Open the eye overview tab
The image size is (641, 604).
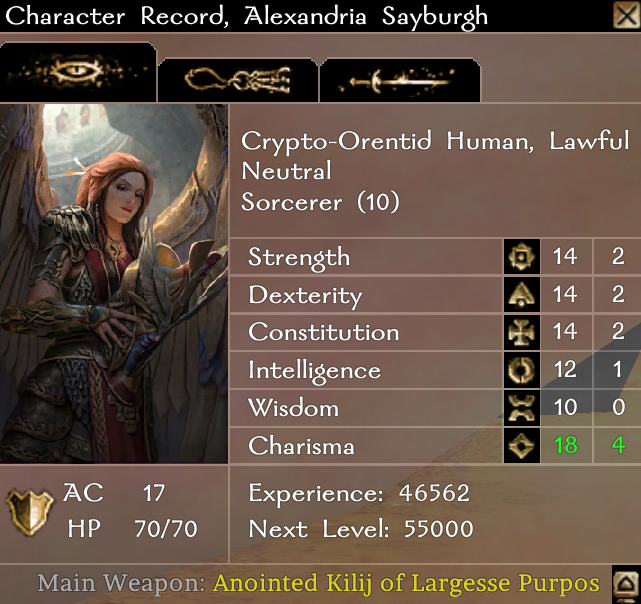click(x=78, y=72)
